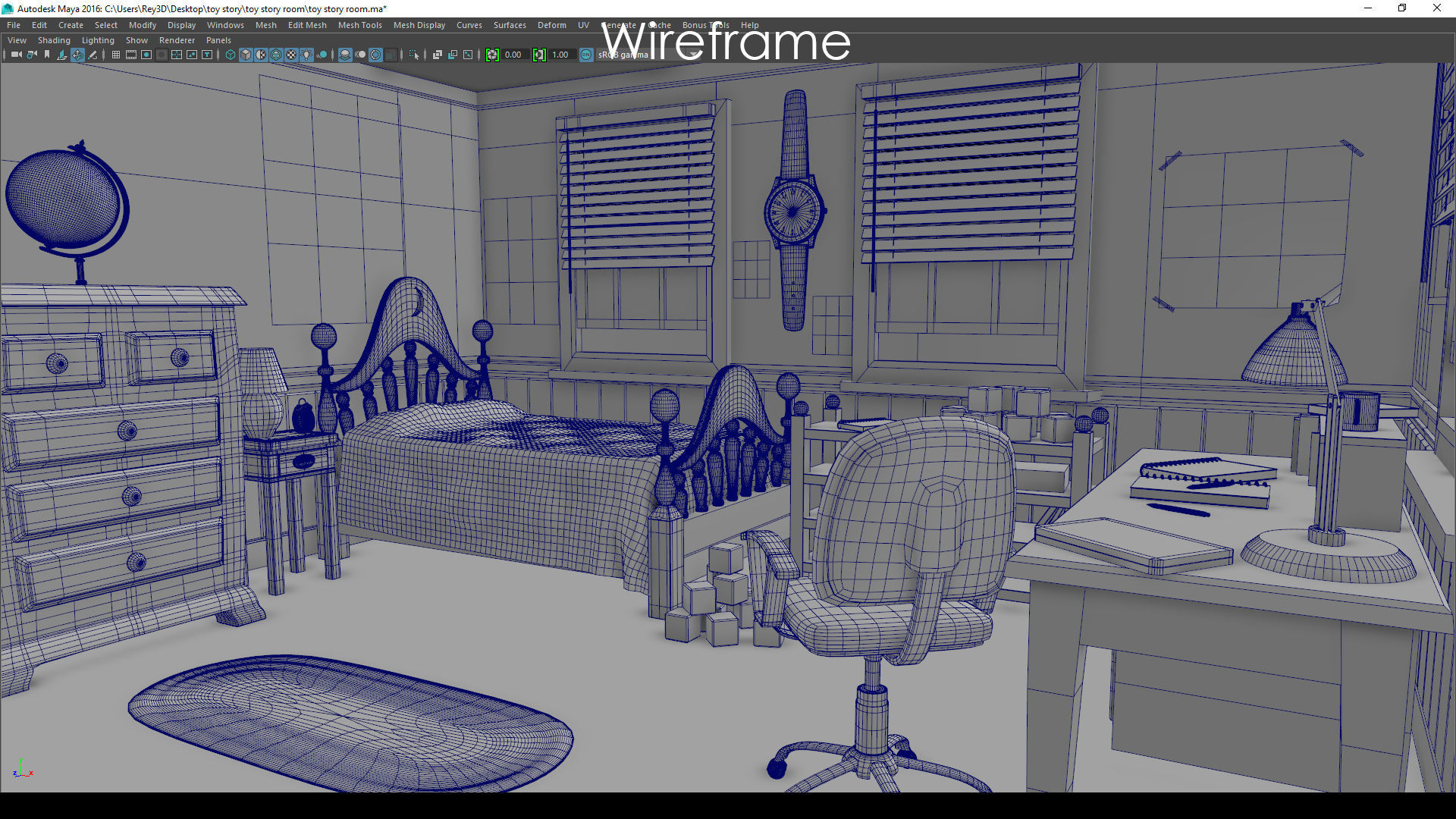Open the Help menu
Viewport: 1456px width, 819px height.
click(749, 25)
